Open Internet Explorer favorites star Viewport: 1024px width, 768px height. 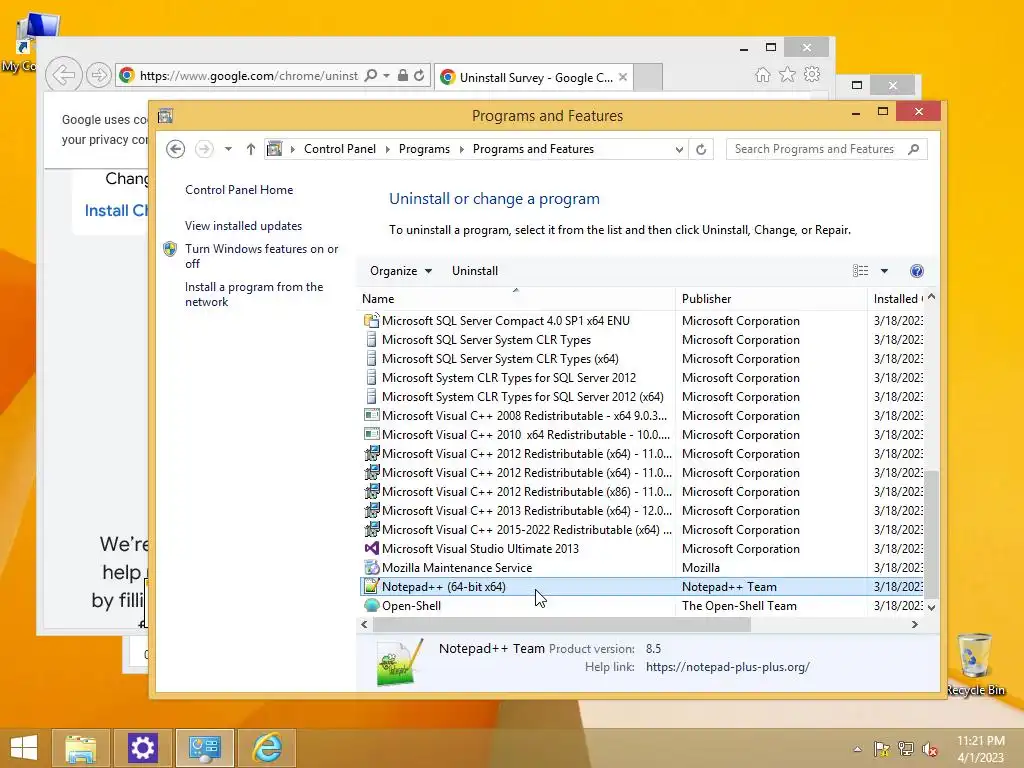point(788,75)
